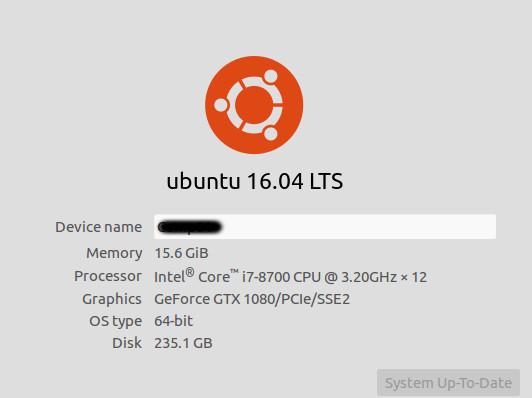Click the × 12 thread count
532x398 pixels.
414,277
